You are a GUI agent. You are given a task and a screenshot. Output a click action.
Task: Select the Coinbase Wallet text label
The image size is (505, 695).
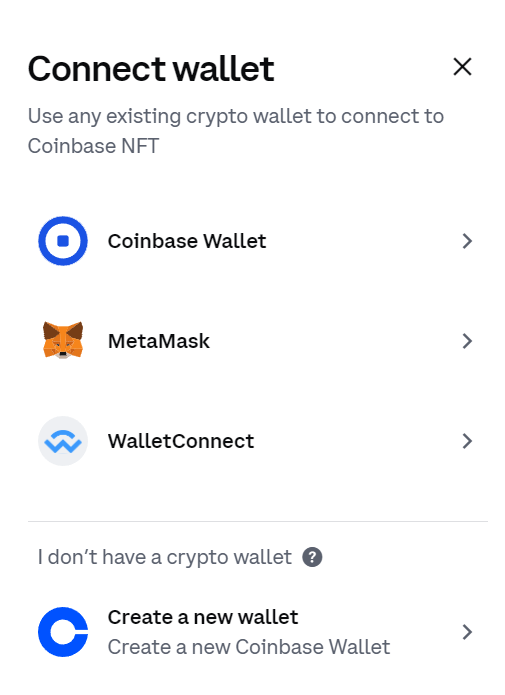(x=187, y=241)
